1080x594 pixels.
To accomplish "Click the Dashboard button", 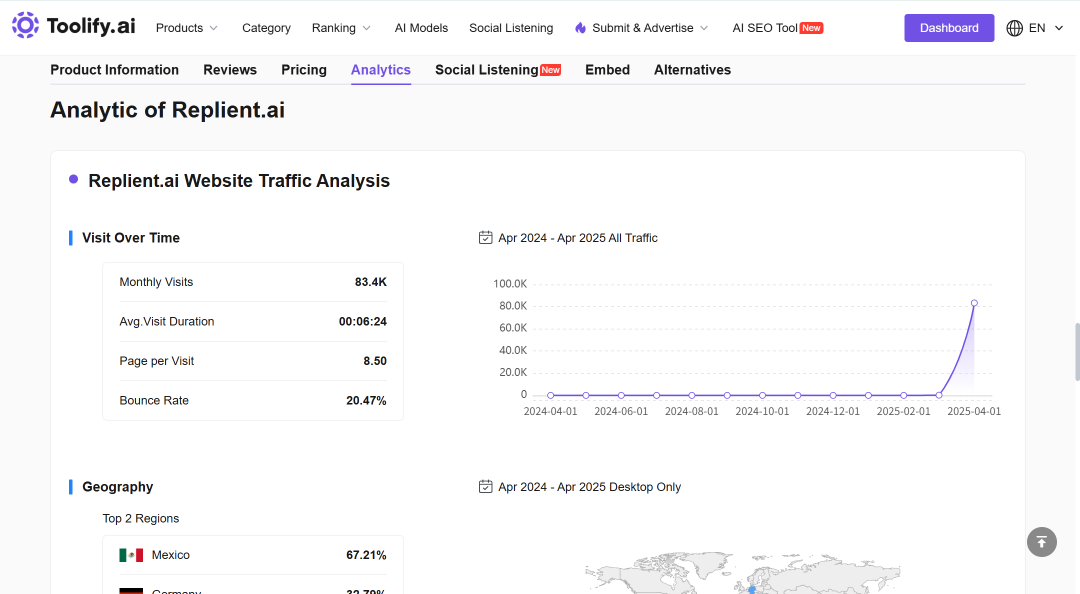I will 949,28.
